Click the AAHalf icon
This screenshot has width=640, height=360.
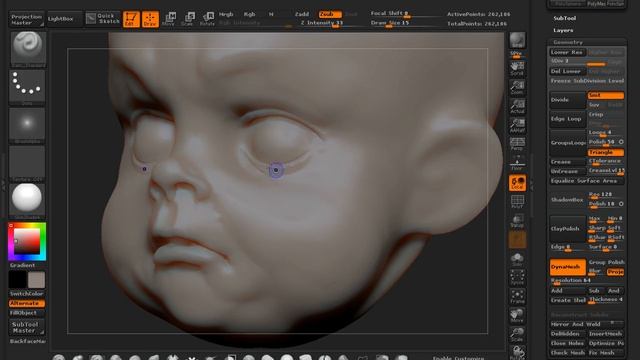coord(517,125)
